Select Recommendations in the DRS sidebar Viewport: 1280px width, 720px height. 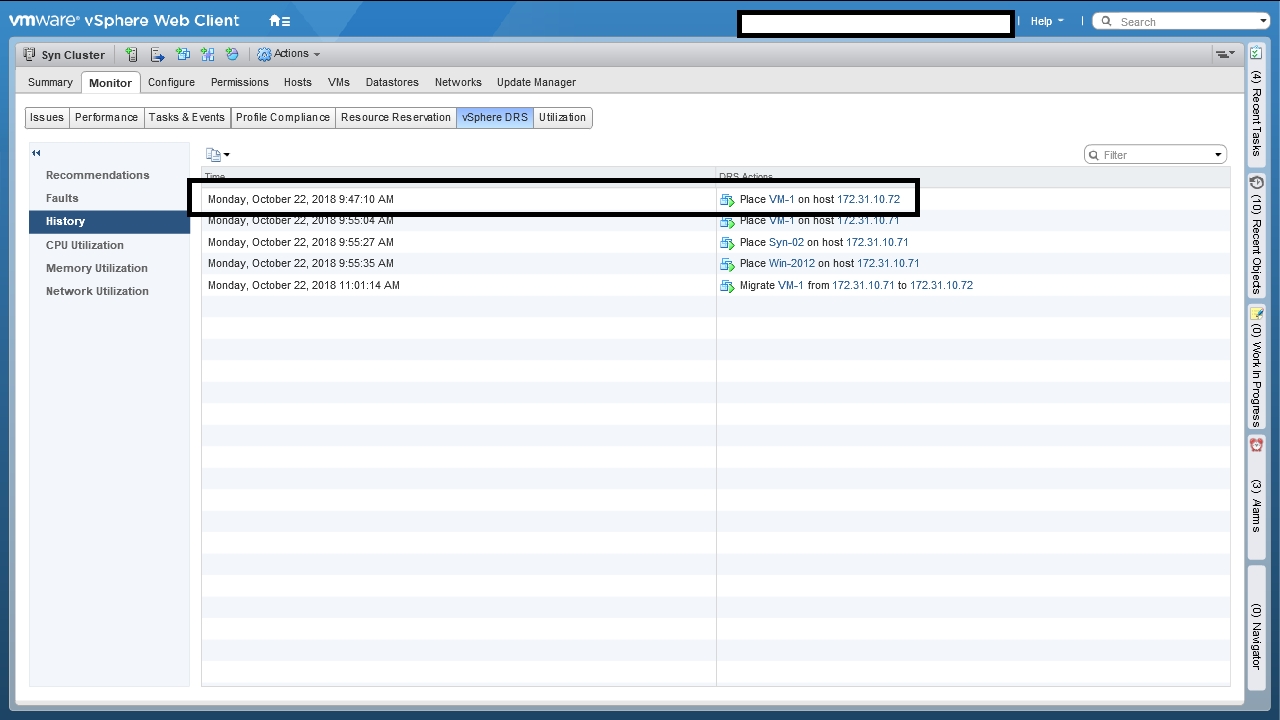97,175
